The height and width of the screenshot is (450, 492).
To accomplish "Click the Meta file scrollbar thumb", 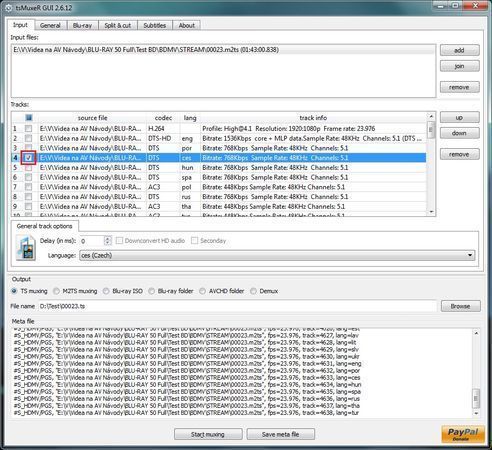I will pyautogui.click(x=476, y=398).
